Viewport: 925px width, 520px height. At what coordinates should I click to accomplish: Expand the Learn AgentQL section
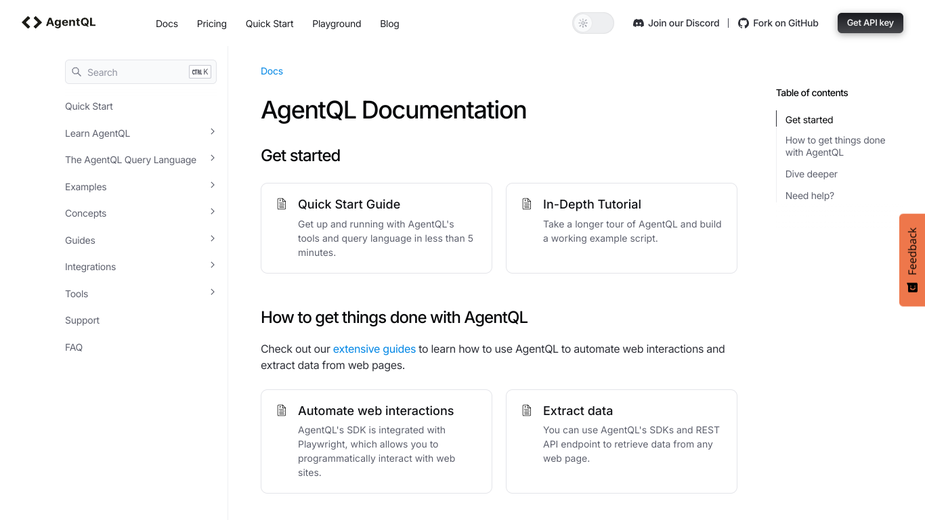point(212,132)
